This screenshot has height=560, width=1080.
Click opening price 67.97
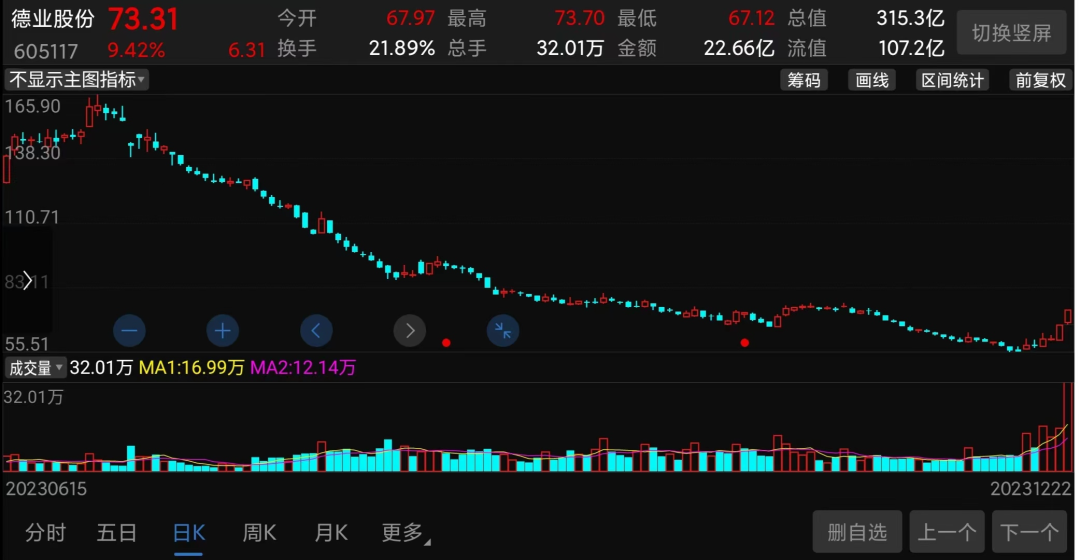point(411,18)
